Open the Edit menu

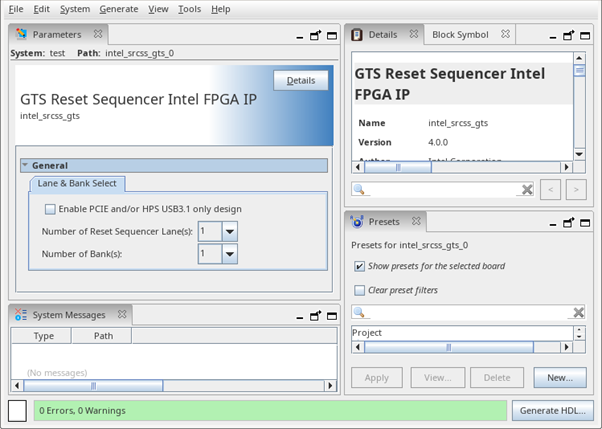coord(41,9)
